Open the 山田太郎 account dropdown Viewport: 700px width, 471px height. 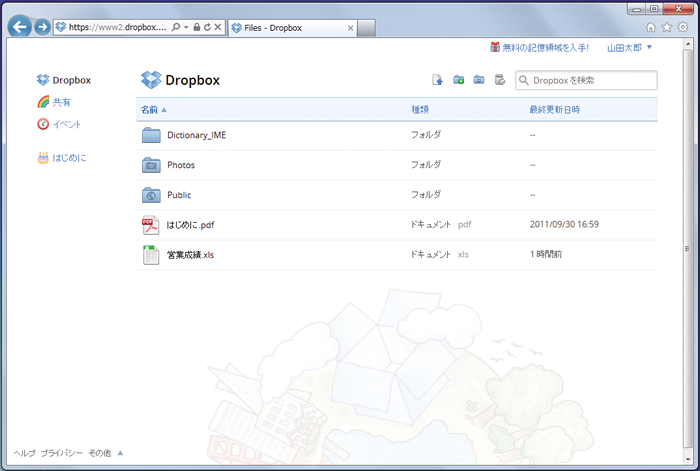(x=629, y=47)
